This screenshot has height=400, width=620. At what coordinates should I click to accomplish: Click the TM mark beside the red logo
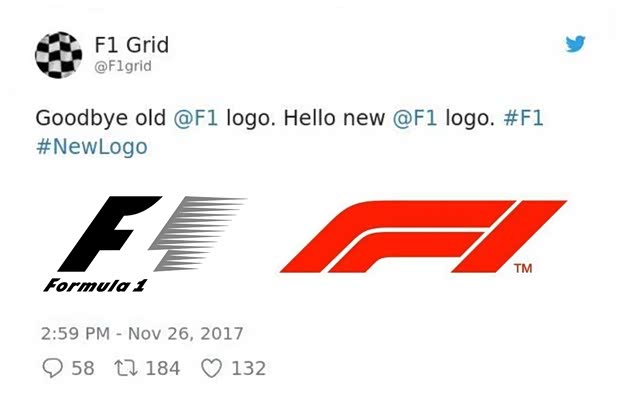[522, 268]
